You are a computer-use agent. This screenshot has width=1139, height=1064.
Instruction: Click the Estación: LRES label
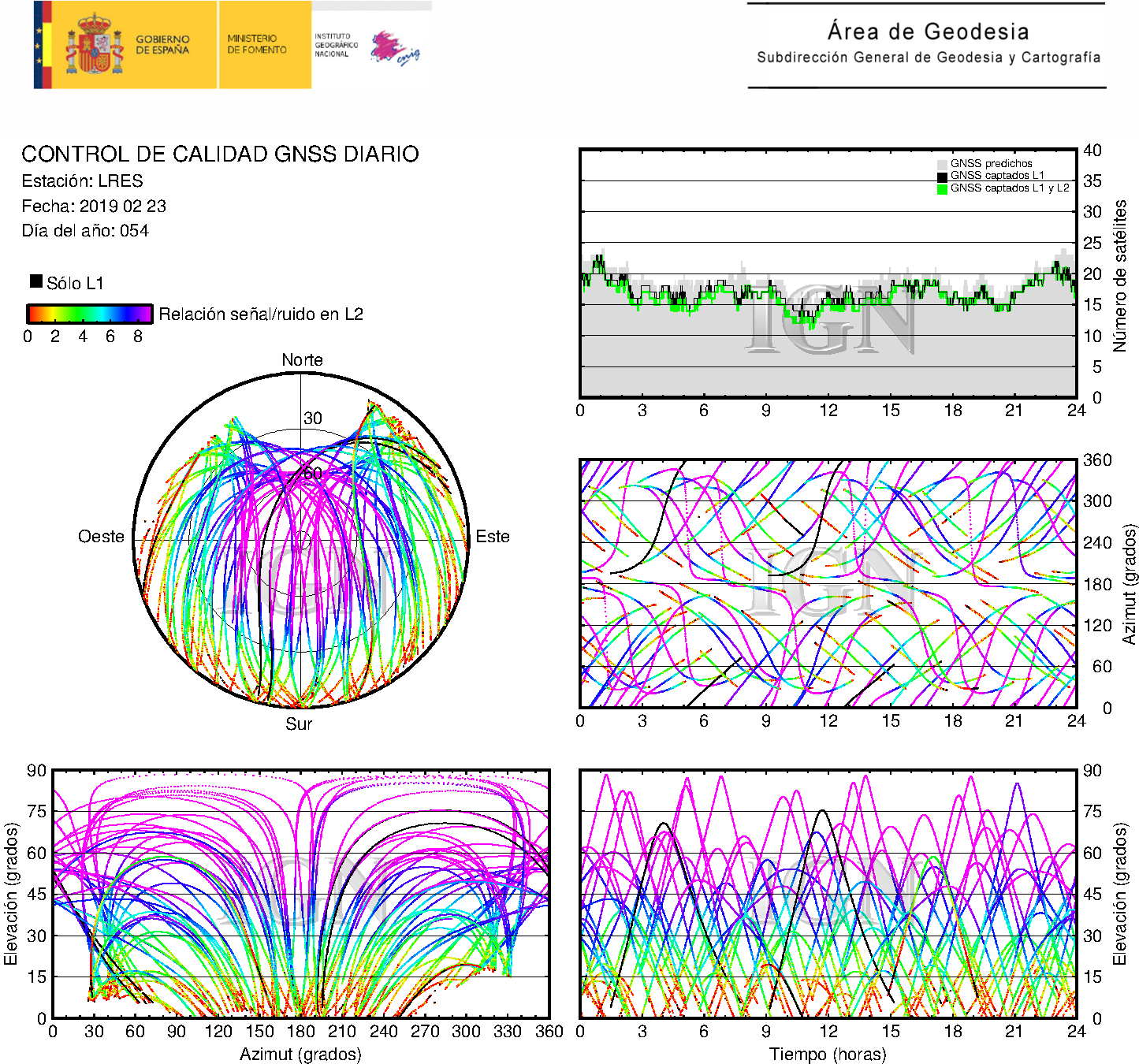click(82, 181)
